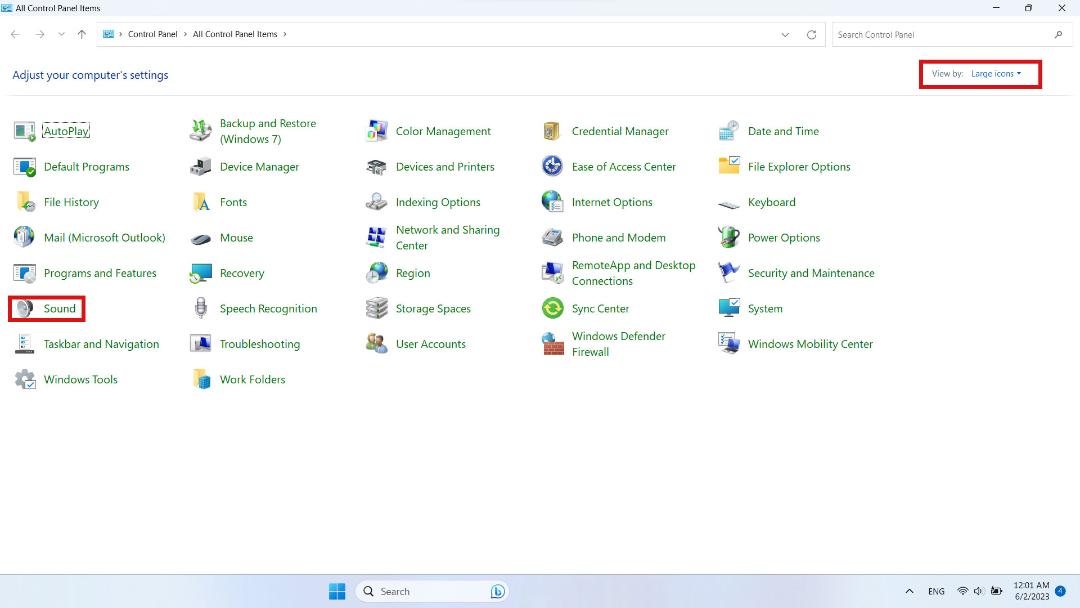1080x608 pixels.
Task: Open RemoteApp and Desktop Connections link
Action: tap(634, 273)
